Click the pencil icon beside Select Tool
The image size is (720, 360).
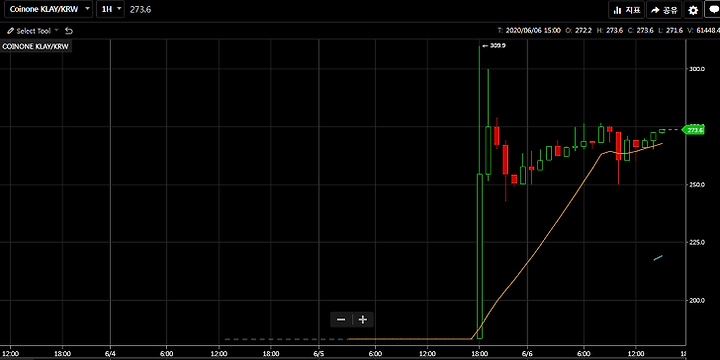[11, 31]
